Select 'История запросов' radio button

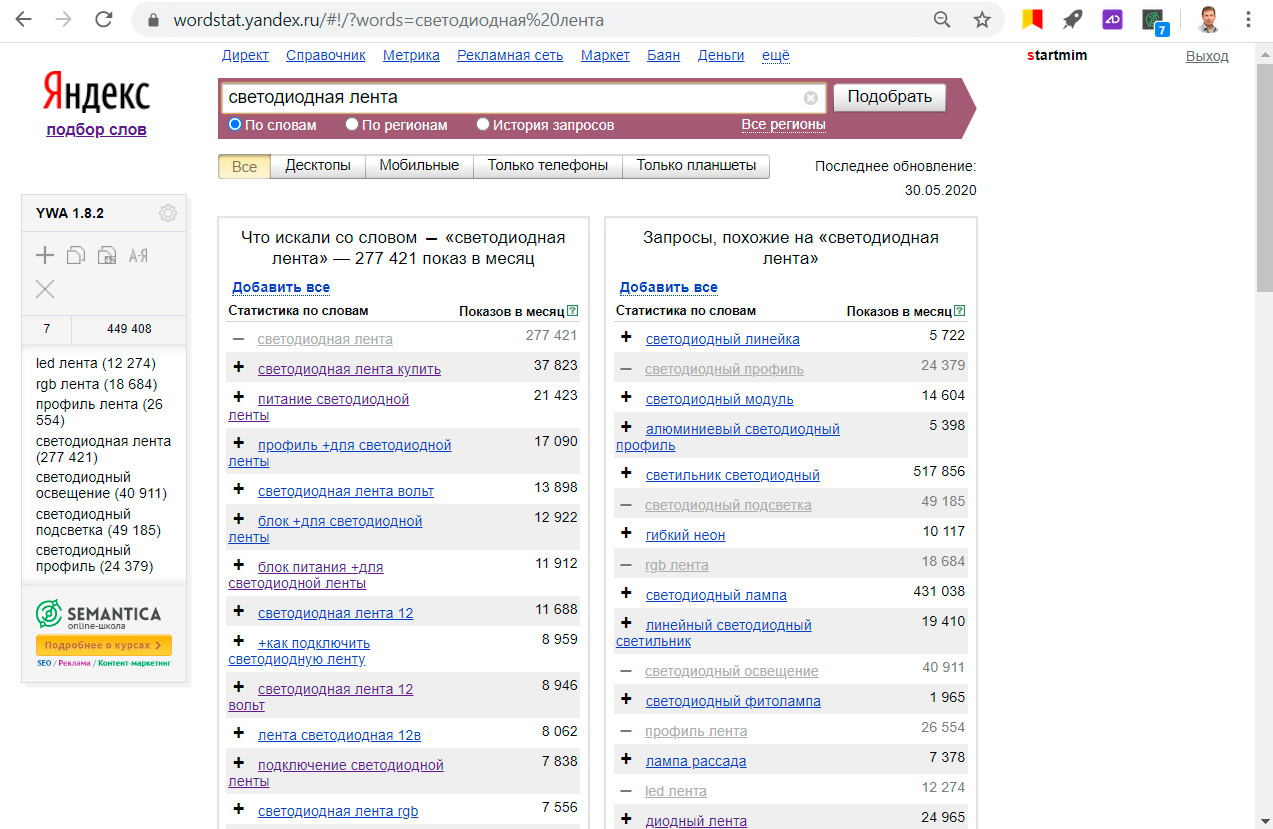(483, 125)
